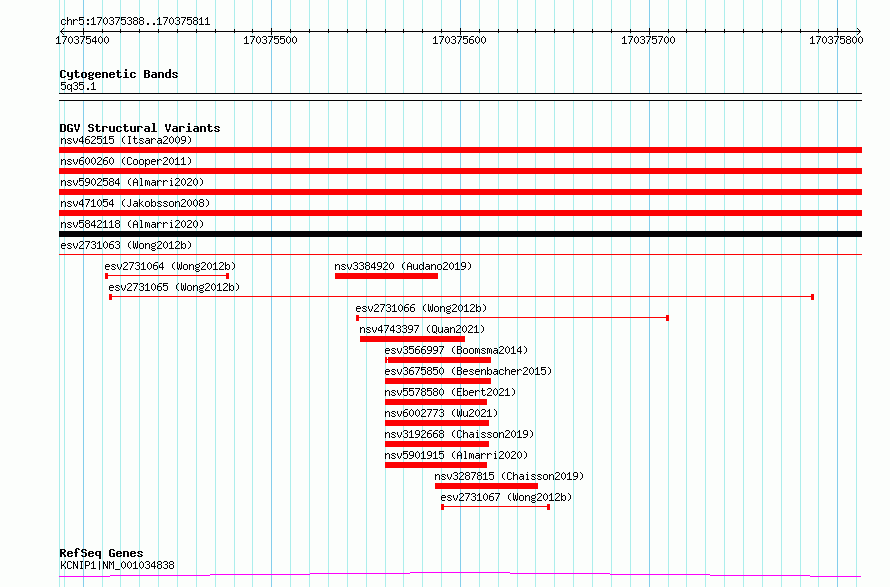This screenshot has height=587, width=890.
Task: Select esv2731067 (Wong2012b) label
Action: pyautogui.click(x=506, y=497)
